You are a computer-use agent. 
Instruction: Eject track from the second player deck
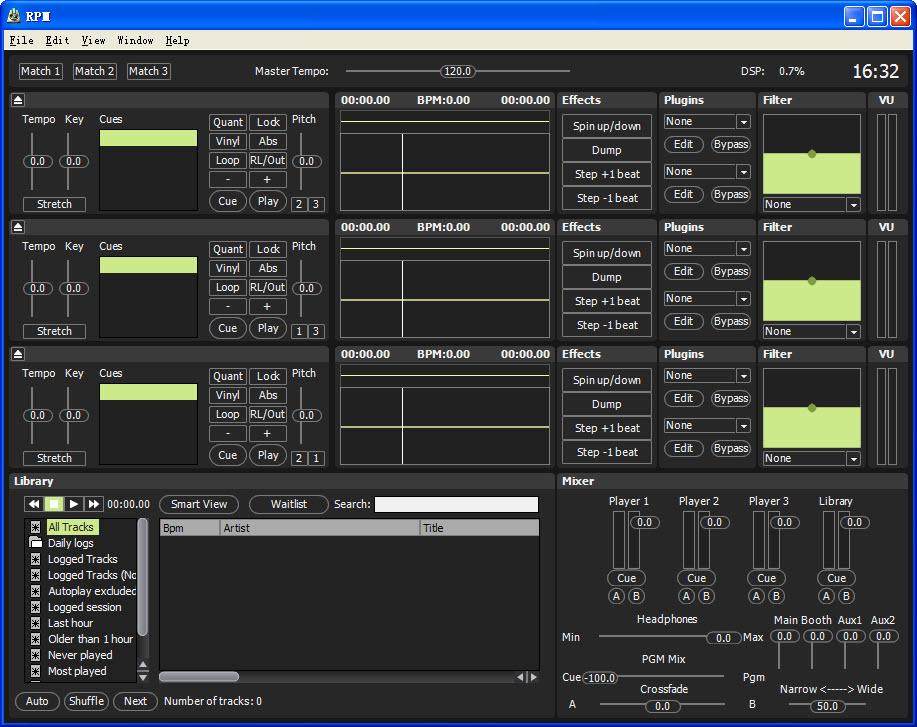(x=18, y=227)
